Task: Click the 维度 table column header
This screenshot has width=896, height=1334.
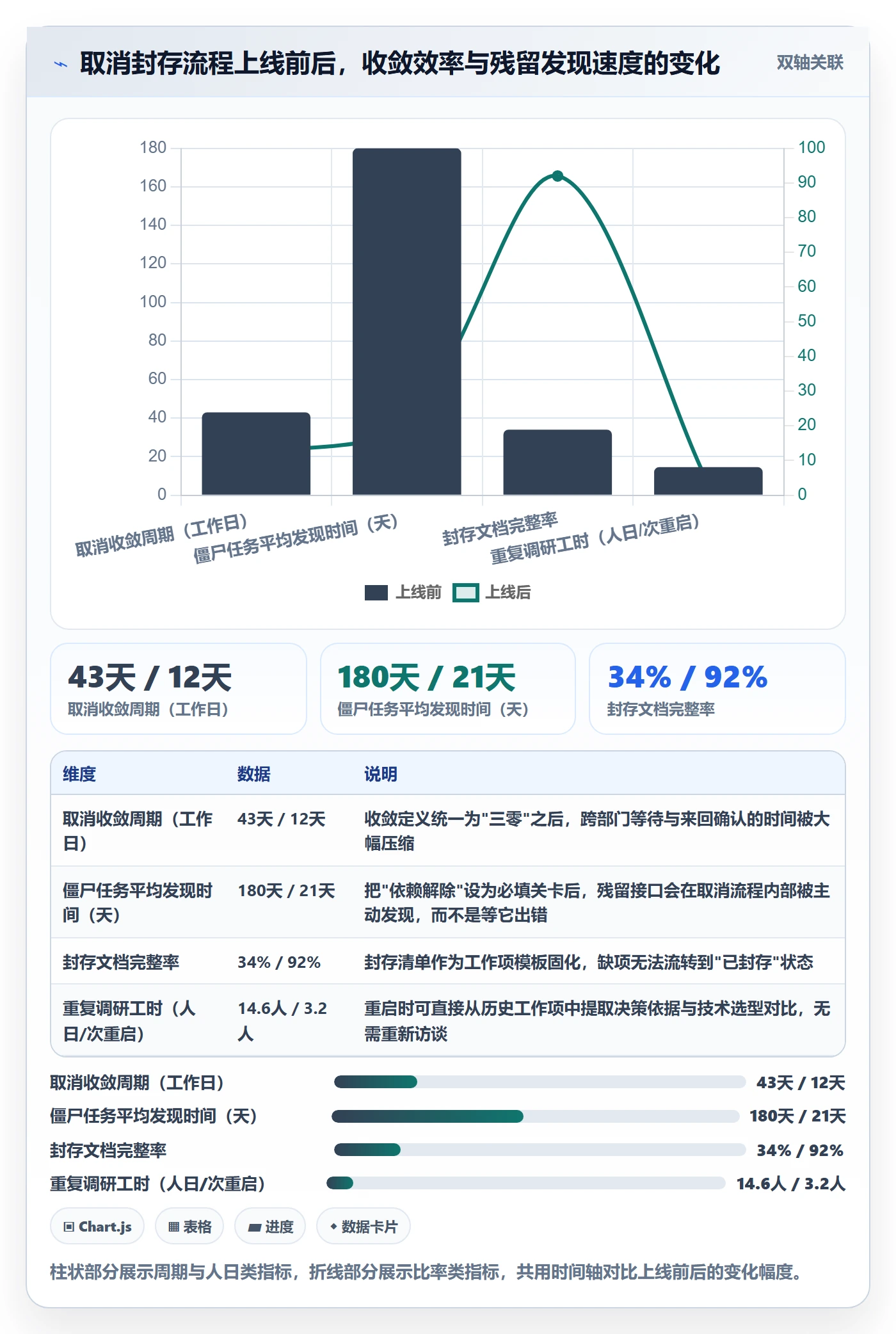Action: tap(79, 774)
